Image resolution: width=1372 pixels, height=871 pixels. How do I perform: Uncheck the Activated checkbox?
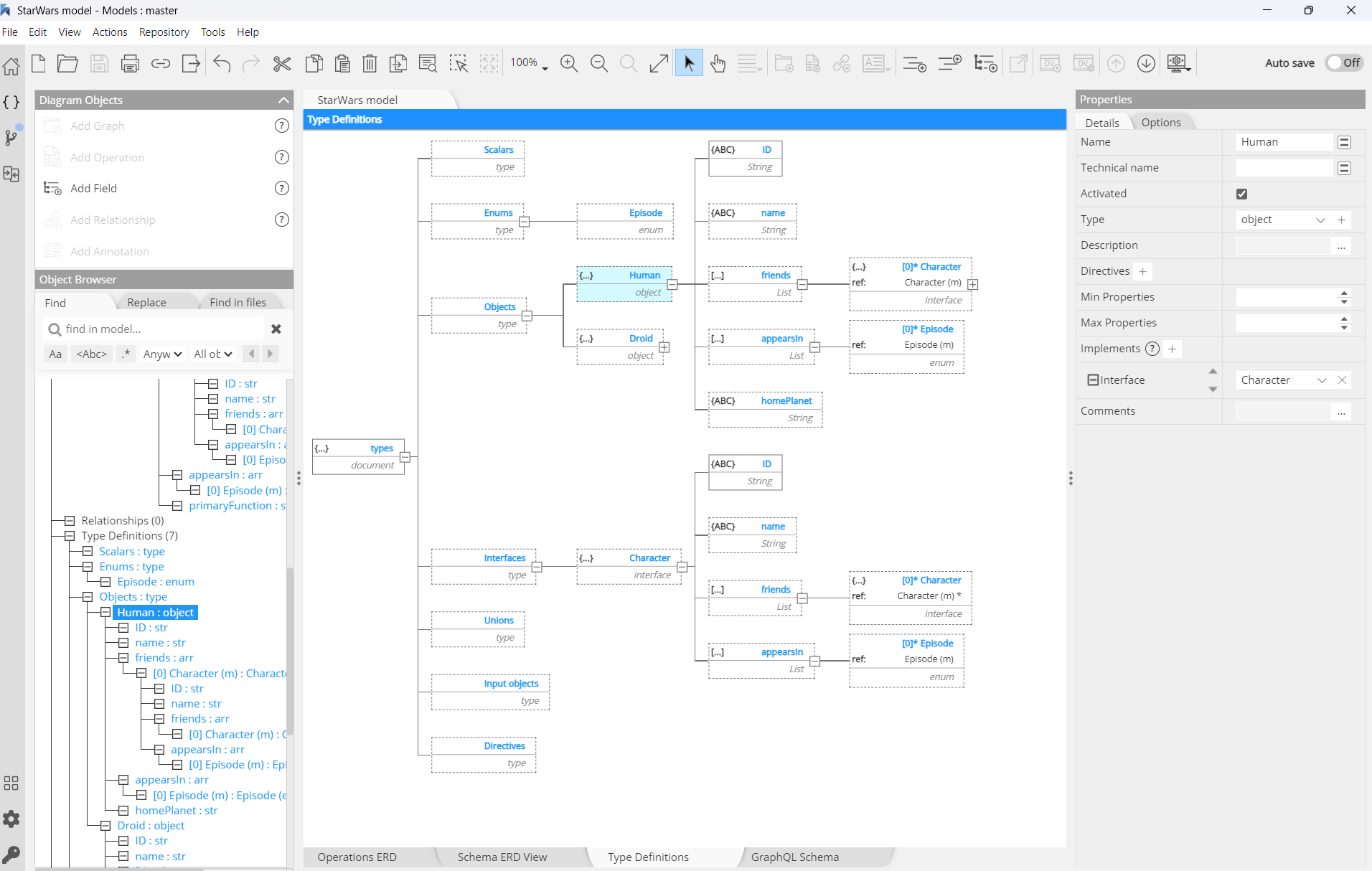1241,194
